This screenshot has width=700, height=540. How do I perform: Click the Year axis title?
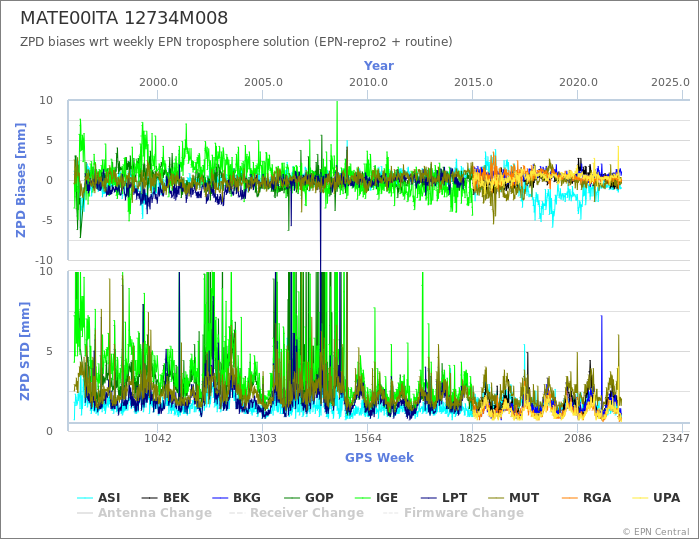tap(379, 66)
